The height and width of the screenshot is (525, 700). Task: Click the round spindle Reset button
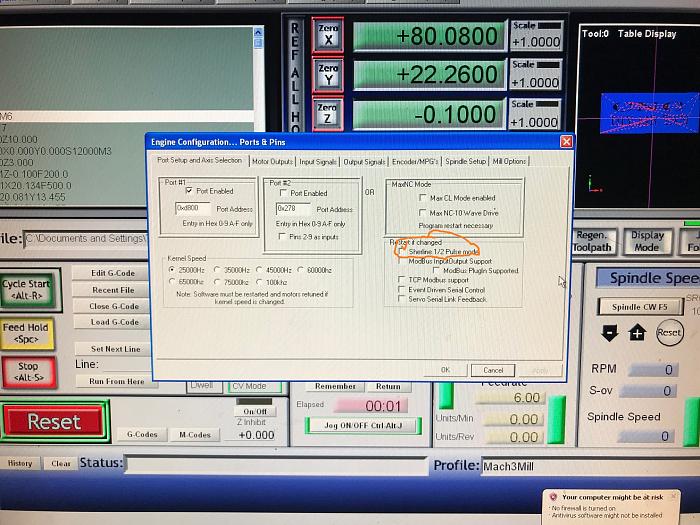[668, 332]
